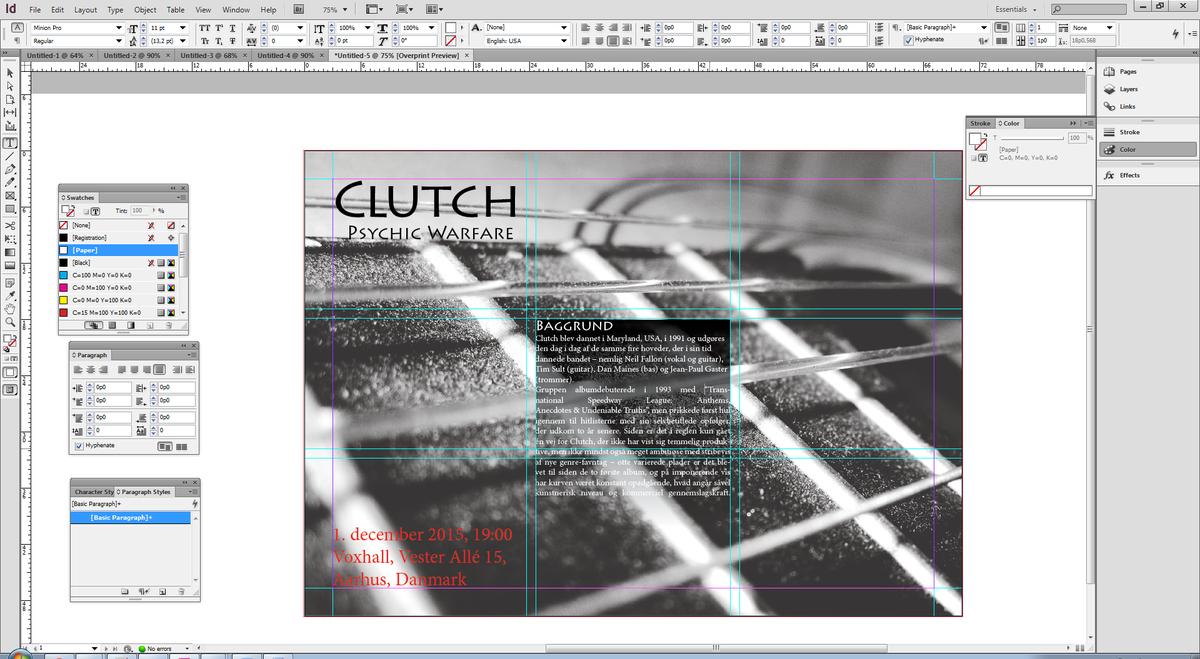This screenshot has height=659, width=1200.
Task: Toggle Hyphenate checkbox in control bar
Action: (908, 40)
